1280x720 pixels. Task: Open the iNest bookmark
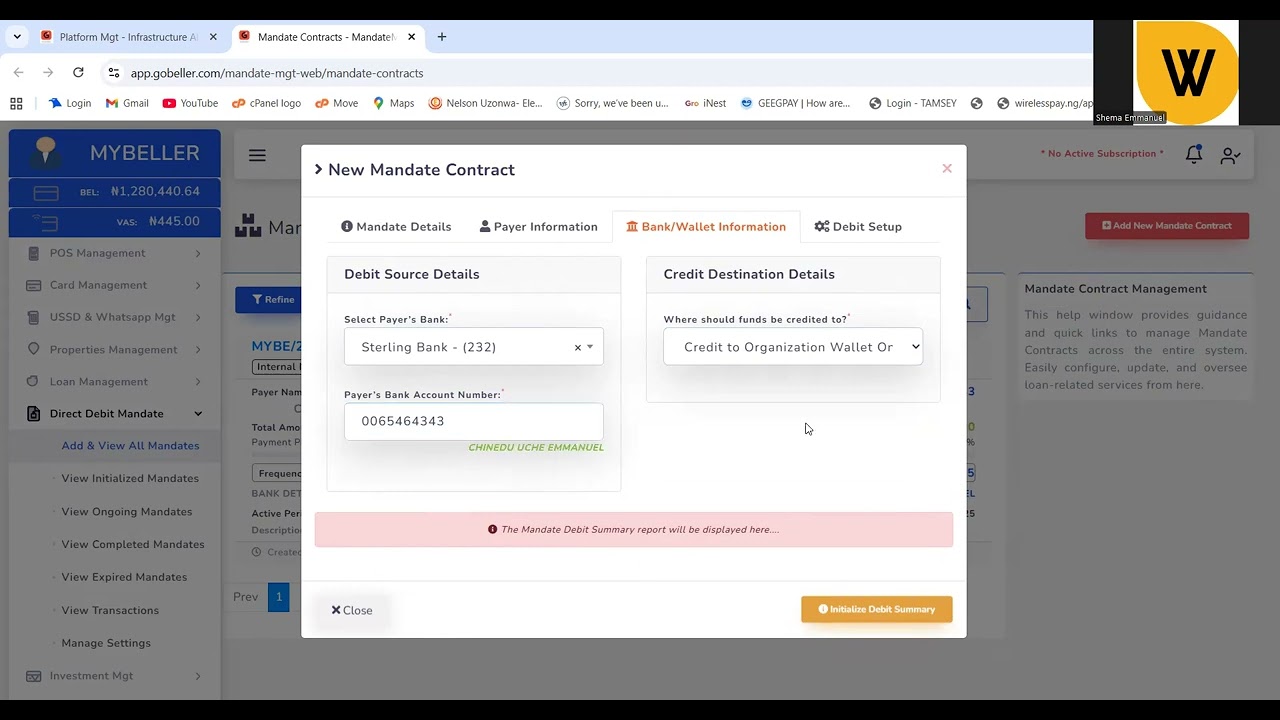pyautogui.click(x=705, y=103)
